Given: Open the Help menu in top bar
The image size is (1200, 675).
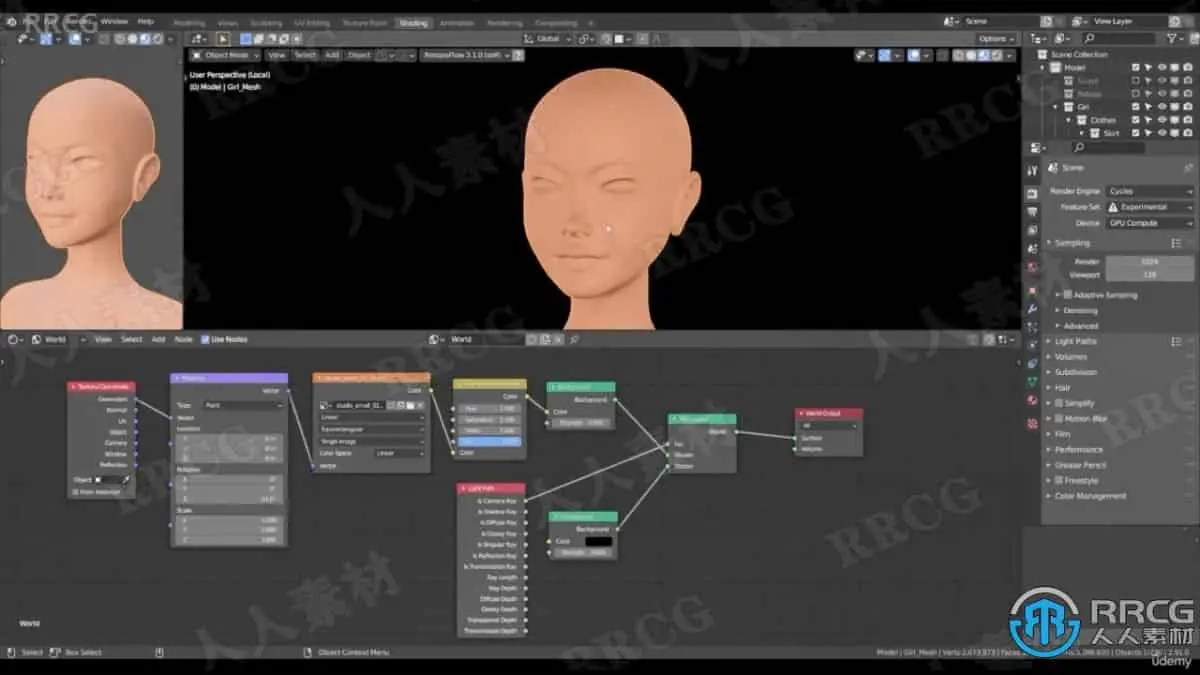Looking at the screenshot, I should tap(145, 21).
